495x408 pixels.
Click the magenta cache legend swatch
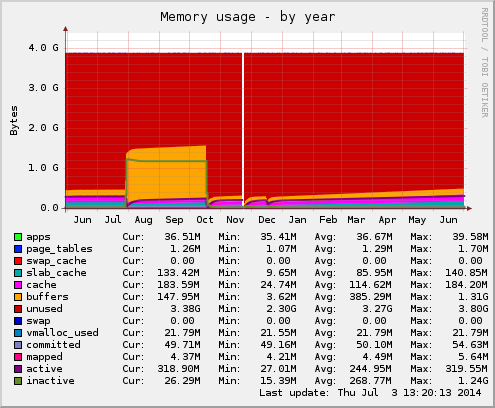[x=18, y=285]
